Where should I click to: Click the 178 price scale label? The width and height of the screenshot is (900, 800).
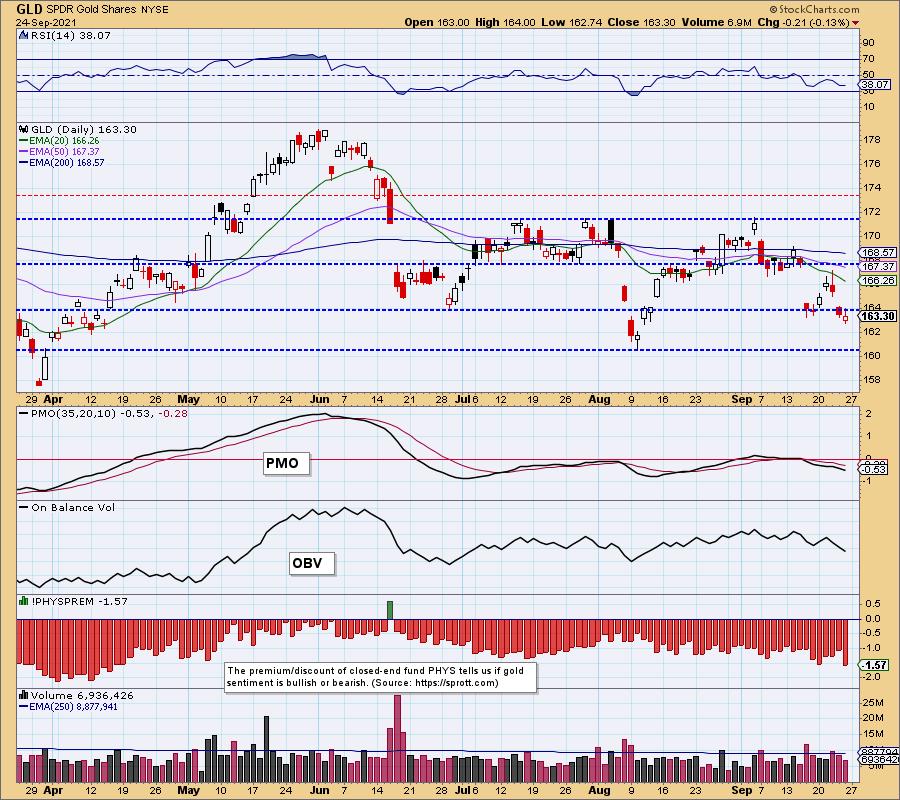(x=872, y=140)
